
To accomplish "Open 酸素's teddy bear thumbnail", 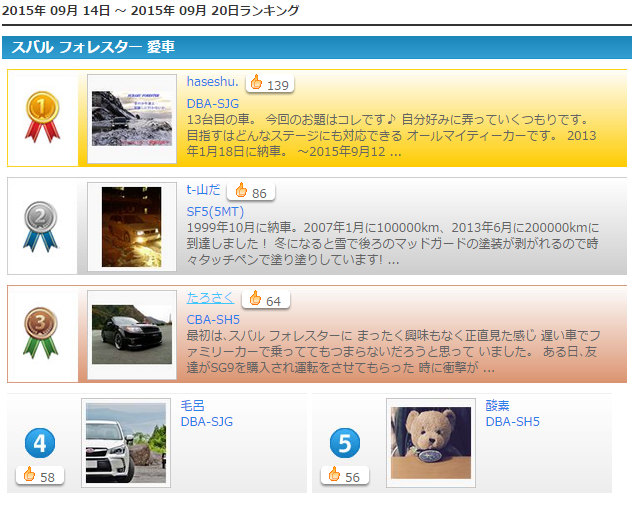I will [431, 443].
